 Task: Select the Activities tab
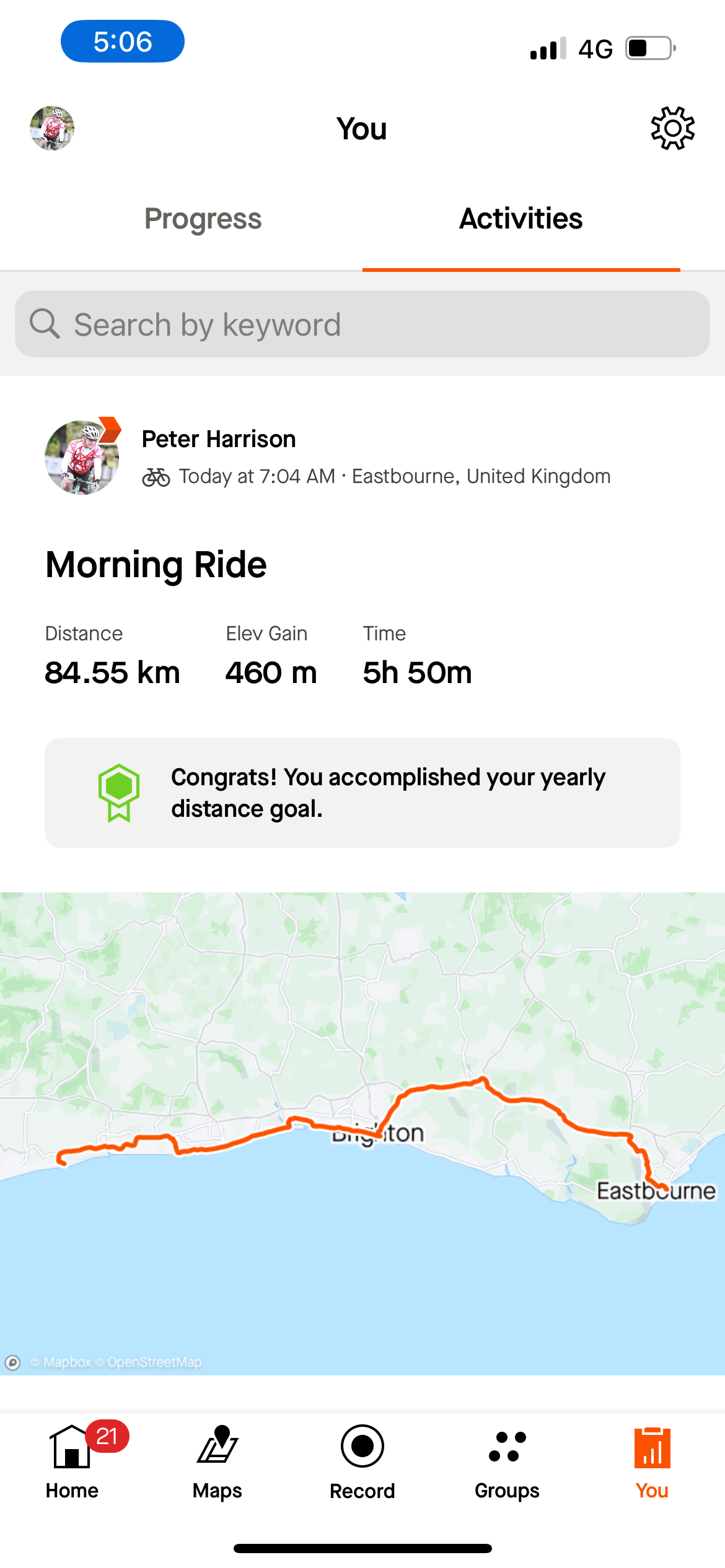(x=521, y=219)
